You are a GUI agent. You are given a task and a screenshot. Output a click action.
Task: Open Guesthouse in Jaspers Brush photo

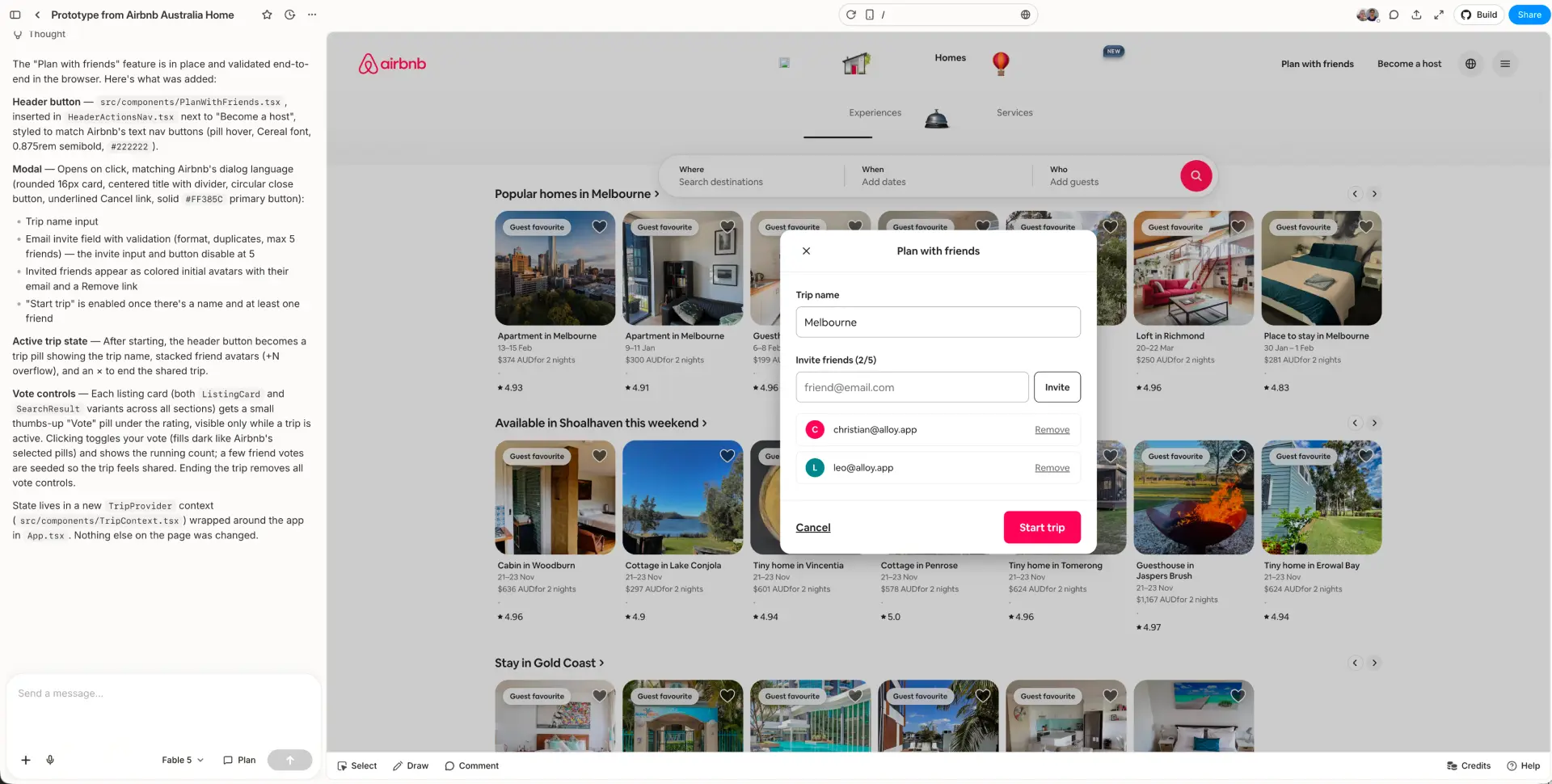pos(1193,497)
